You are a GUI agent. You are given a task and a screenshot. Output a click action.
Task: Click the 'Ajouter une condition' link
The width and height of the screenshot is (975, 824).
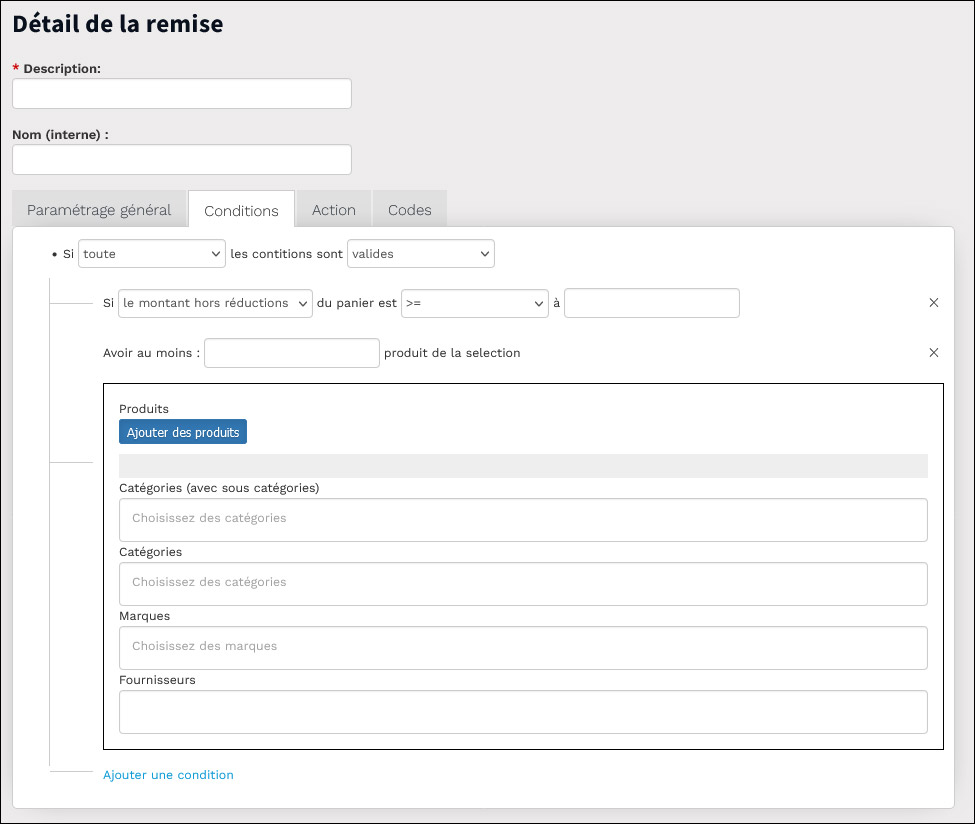click(x=168, y=775)
